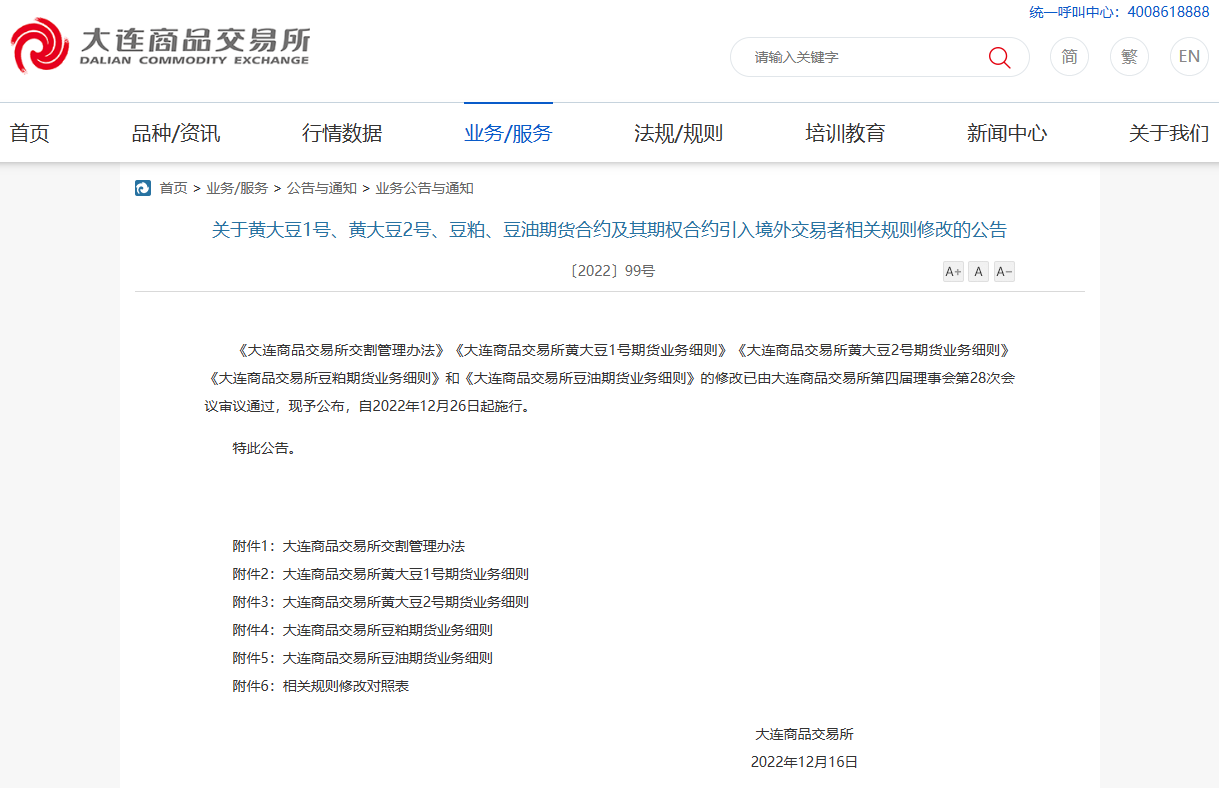Open the 品种/资讯 navigation menu
Screen dimensions: 1219x788
pos(176,133)
